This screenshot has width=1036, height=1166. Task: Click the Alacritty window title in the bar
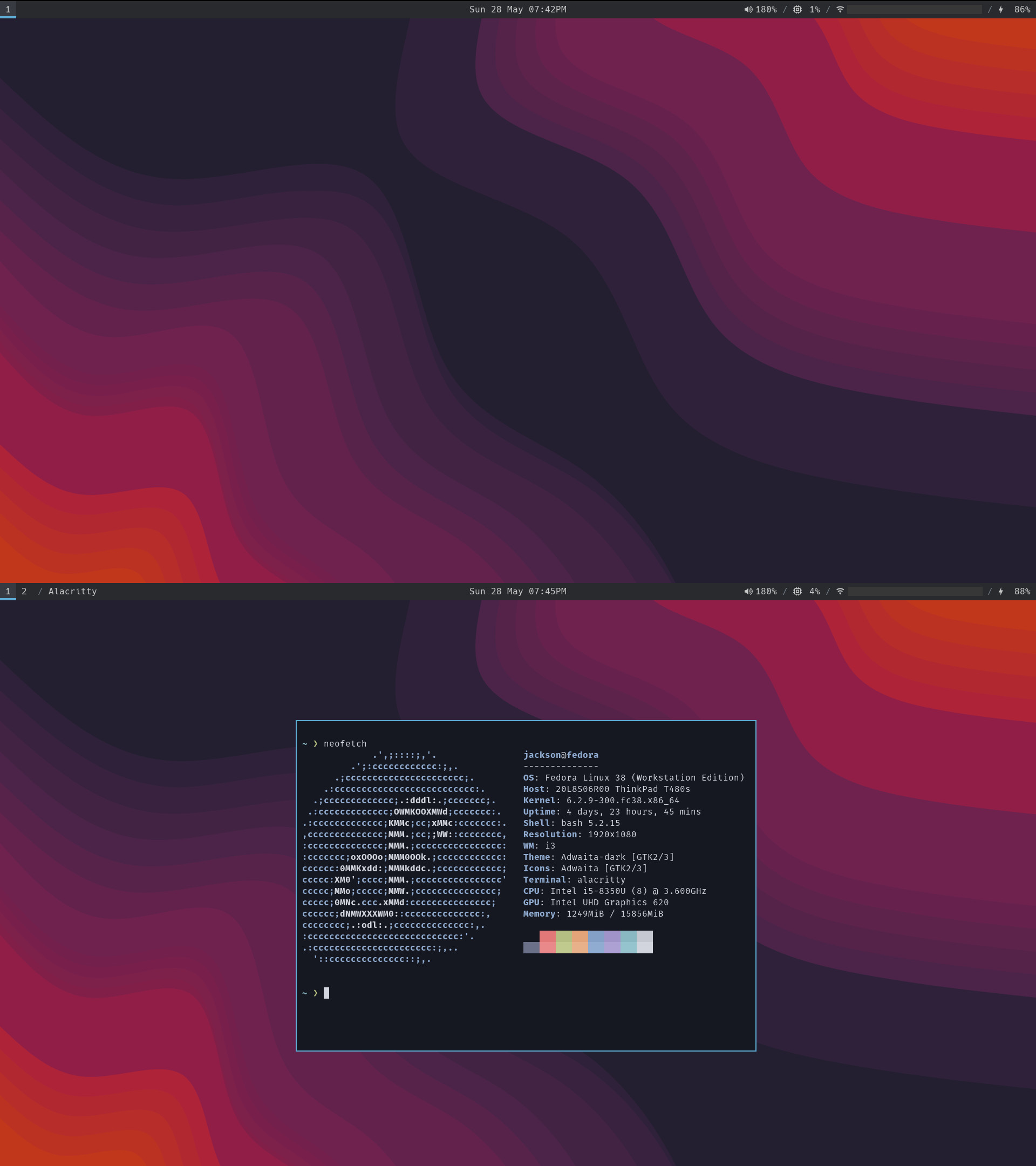pos(72,592)
